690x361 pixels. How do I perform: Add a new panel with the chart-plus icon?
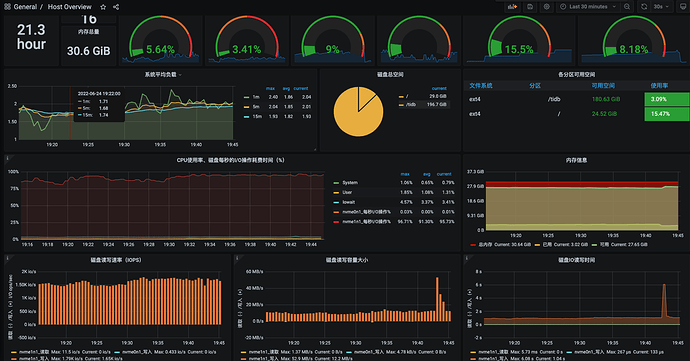(512, 7)
